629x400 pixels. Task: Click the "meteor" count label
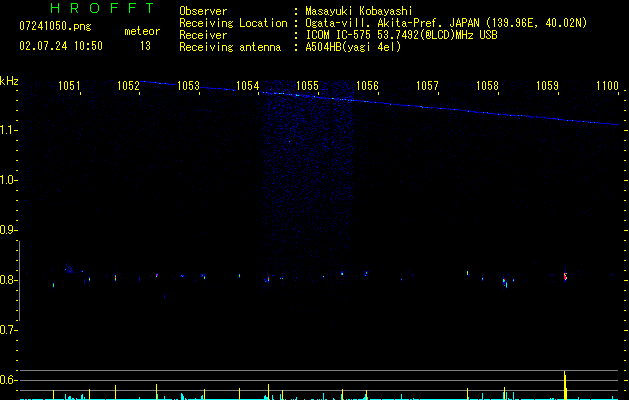[x=142, y=31]
